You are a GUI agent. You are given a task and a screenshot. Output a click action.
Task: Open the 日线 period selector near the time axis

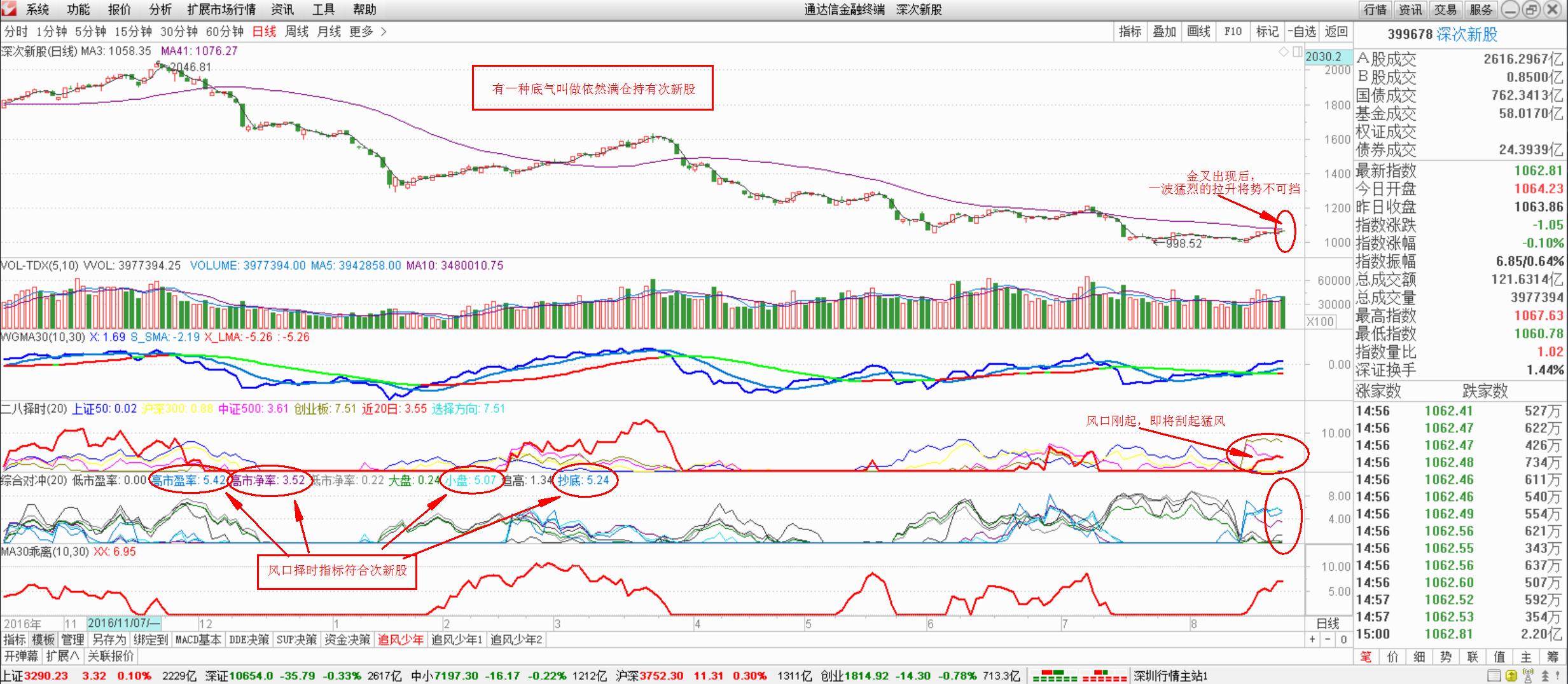click(1328, 624)
